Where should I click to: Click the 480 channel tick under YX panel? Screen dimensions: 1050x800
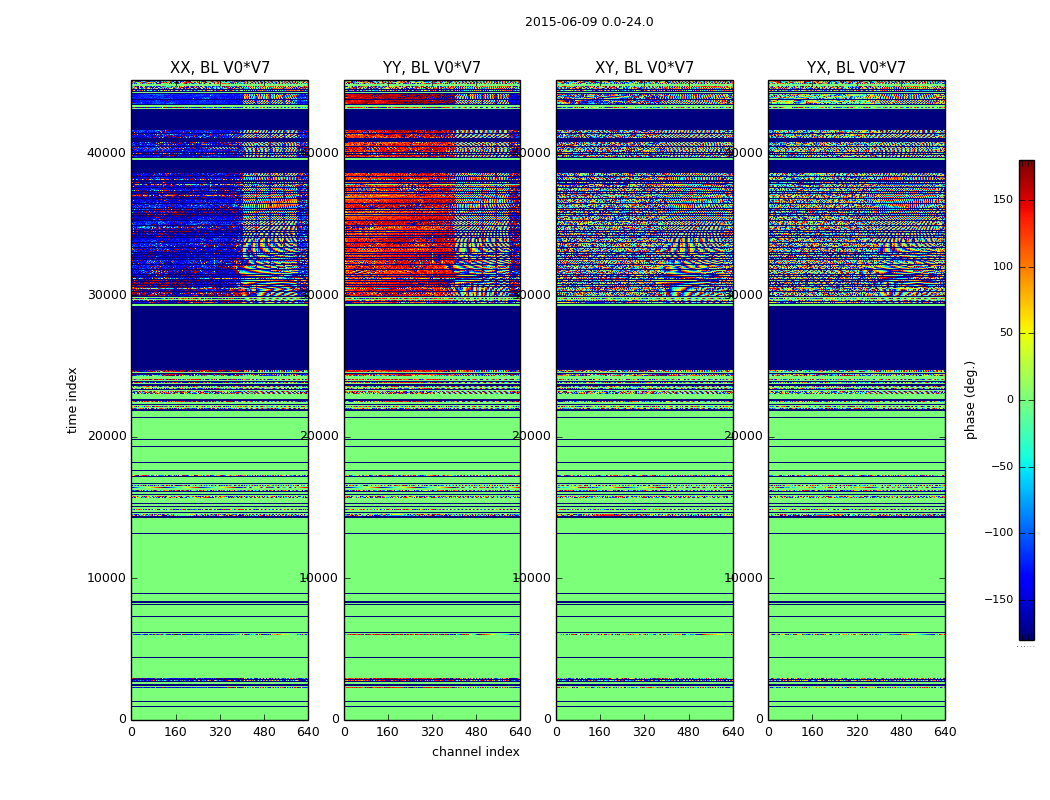point(901,732)
